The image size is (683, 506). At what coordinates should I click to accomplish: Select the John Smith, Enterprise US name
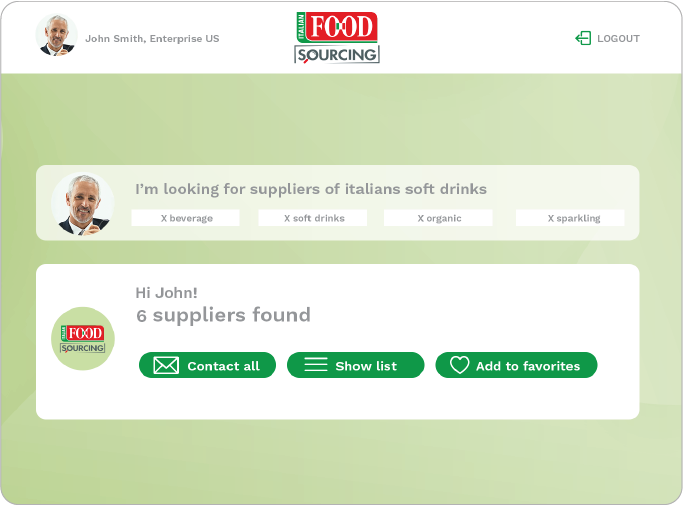(152, 39)
